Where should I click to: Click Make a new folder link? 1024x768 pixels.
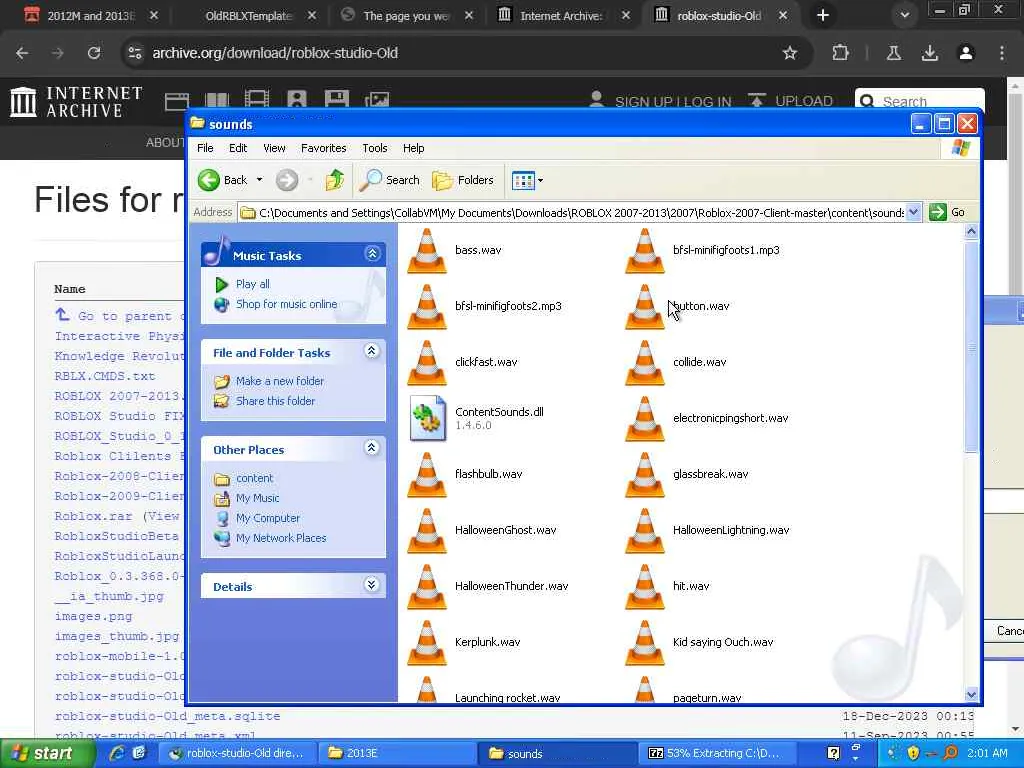point(280,381)
